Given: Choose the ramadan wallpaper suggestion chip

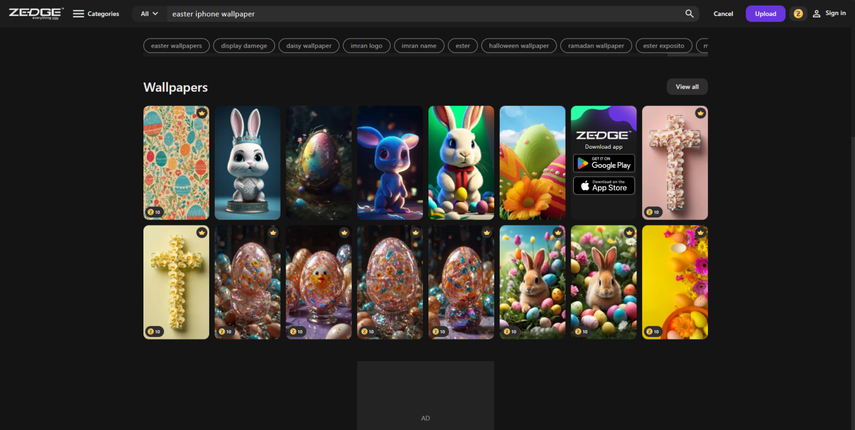Looking at the screenshot, I should [x=596, y=46].
